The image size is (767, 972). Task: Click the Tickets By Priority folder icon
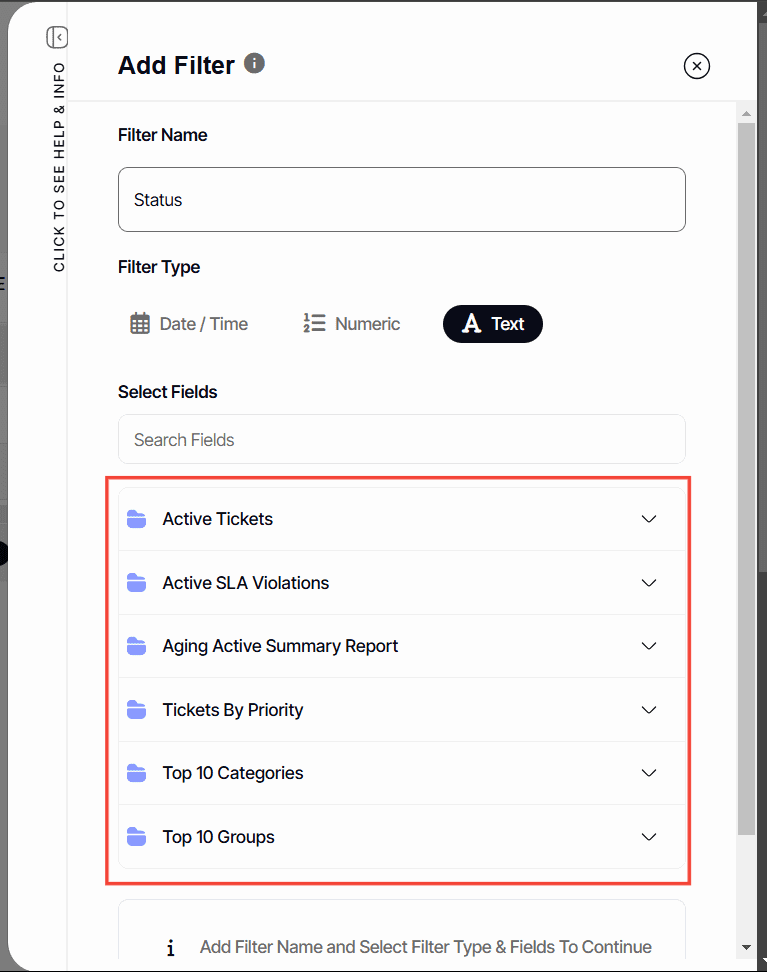(x=137, y=710)
